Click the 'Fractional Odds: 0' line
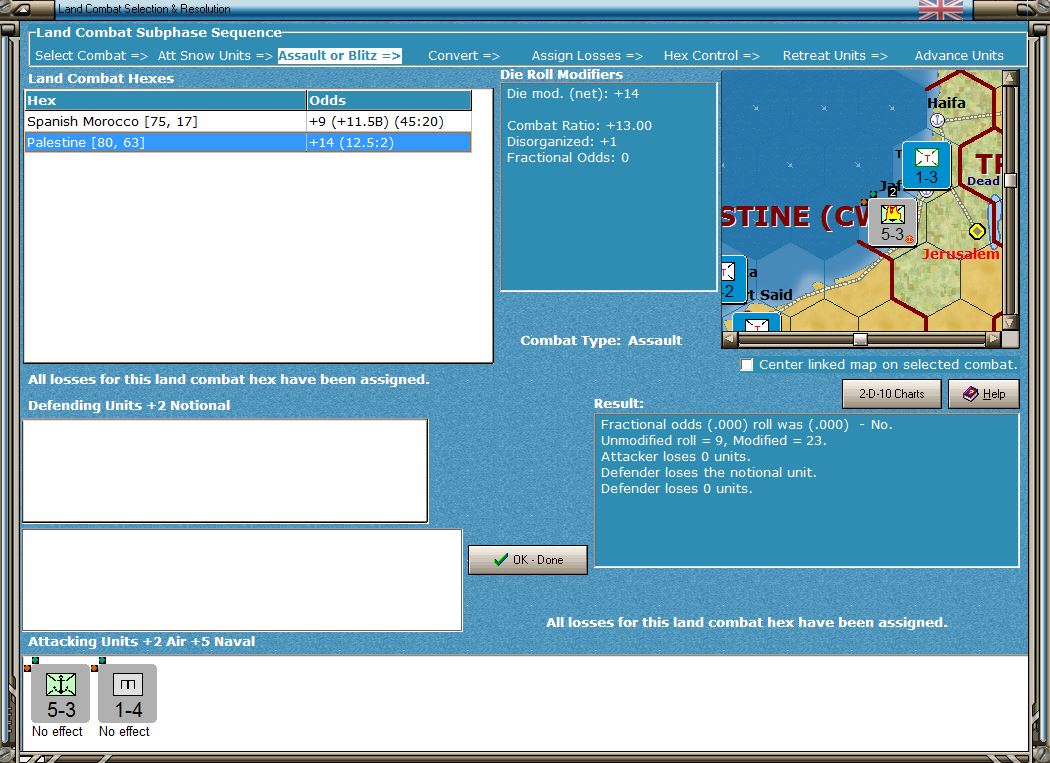The width and height of the screenshot is (1050, 763). click(x=568, y=157)
